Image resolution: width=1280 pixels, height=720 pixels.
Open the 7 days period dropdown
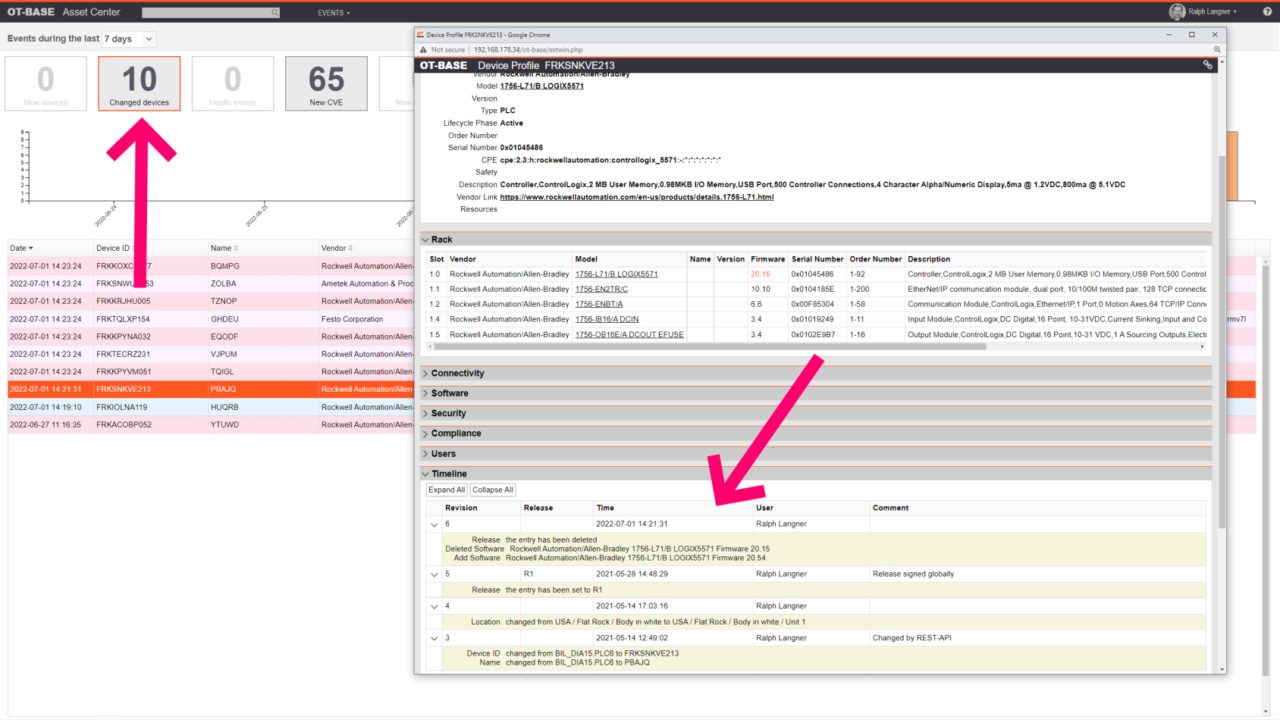click(129, 39)
